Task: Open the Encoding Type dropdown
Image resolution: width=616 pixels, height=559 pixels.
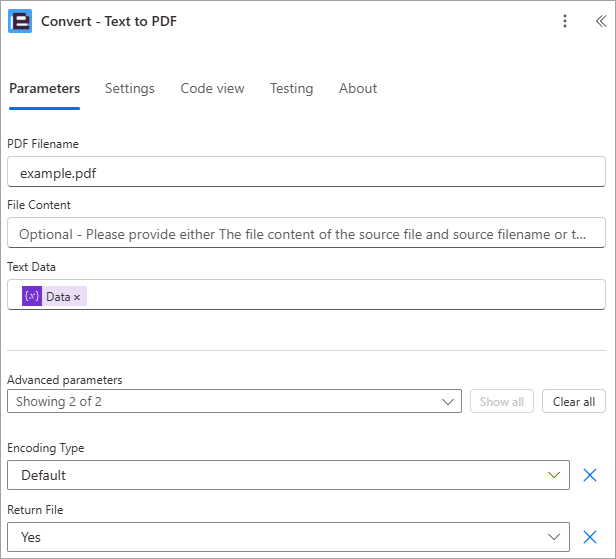Action: [288, 475]
